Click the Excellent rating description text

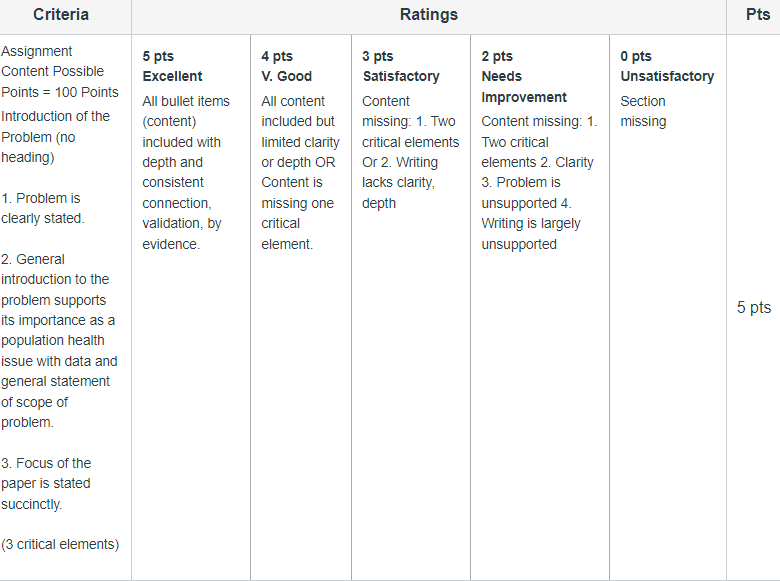pos(186,173)
